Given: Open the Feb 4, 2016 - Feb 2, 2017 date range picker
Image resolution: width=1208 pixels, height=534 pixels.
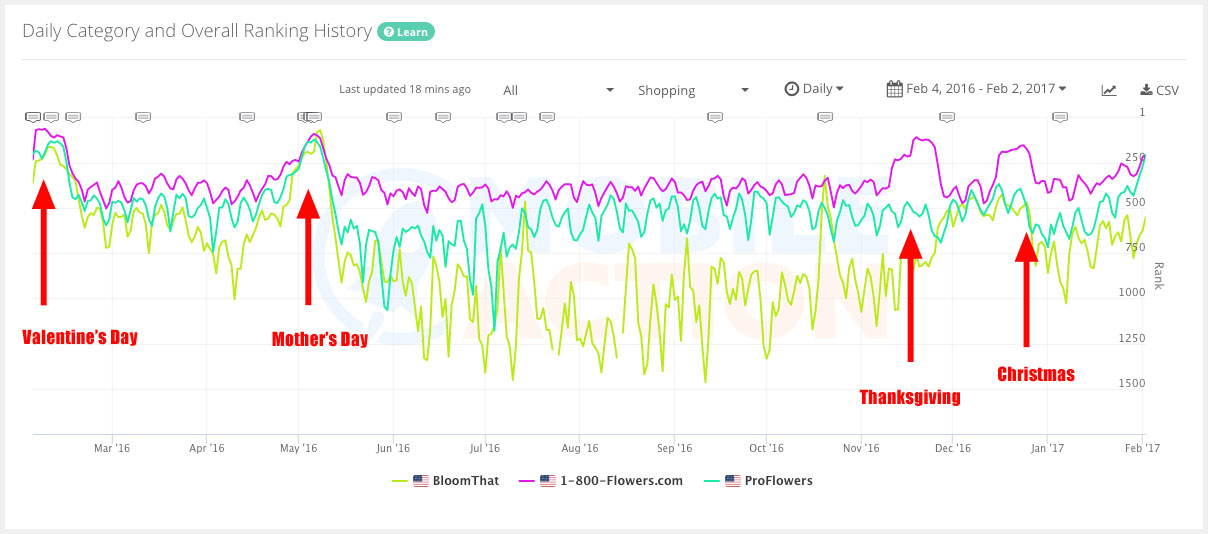Looking at the screenshot, I should pos(977,89).
